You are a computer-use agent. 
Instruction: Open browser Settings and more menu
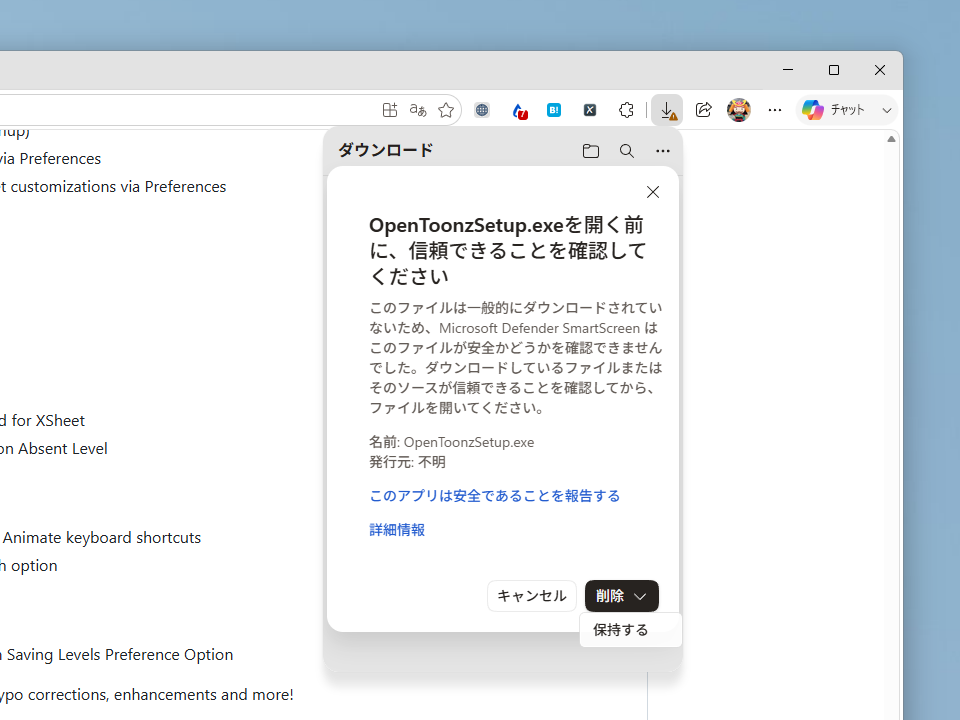pyautogui.click(x=775, y=110)
